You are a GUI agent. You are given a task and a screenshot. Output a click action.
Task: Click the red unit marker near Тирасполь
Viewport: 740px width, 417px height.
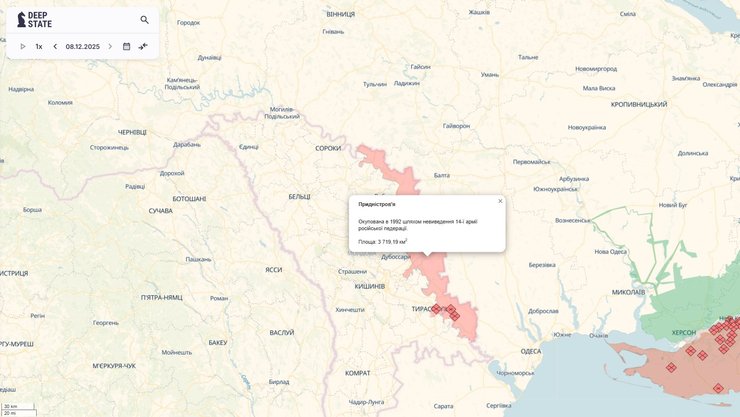(x=436, y=309)
